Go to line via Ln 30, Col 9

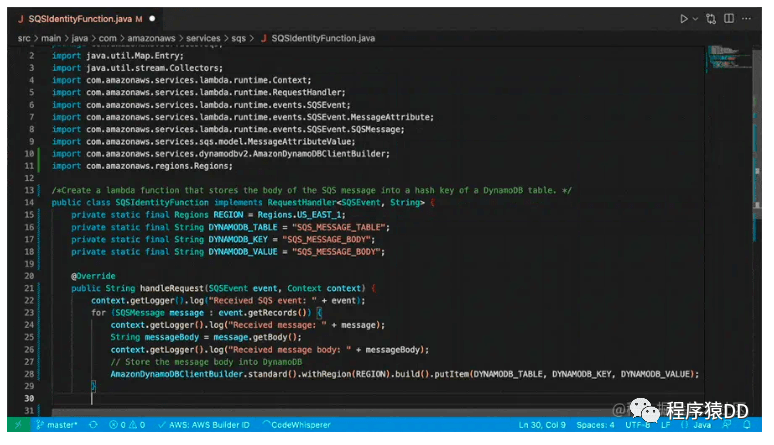coord(542,425)
